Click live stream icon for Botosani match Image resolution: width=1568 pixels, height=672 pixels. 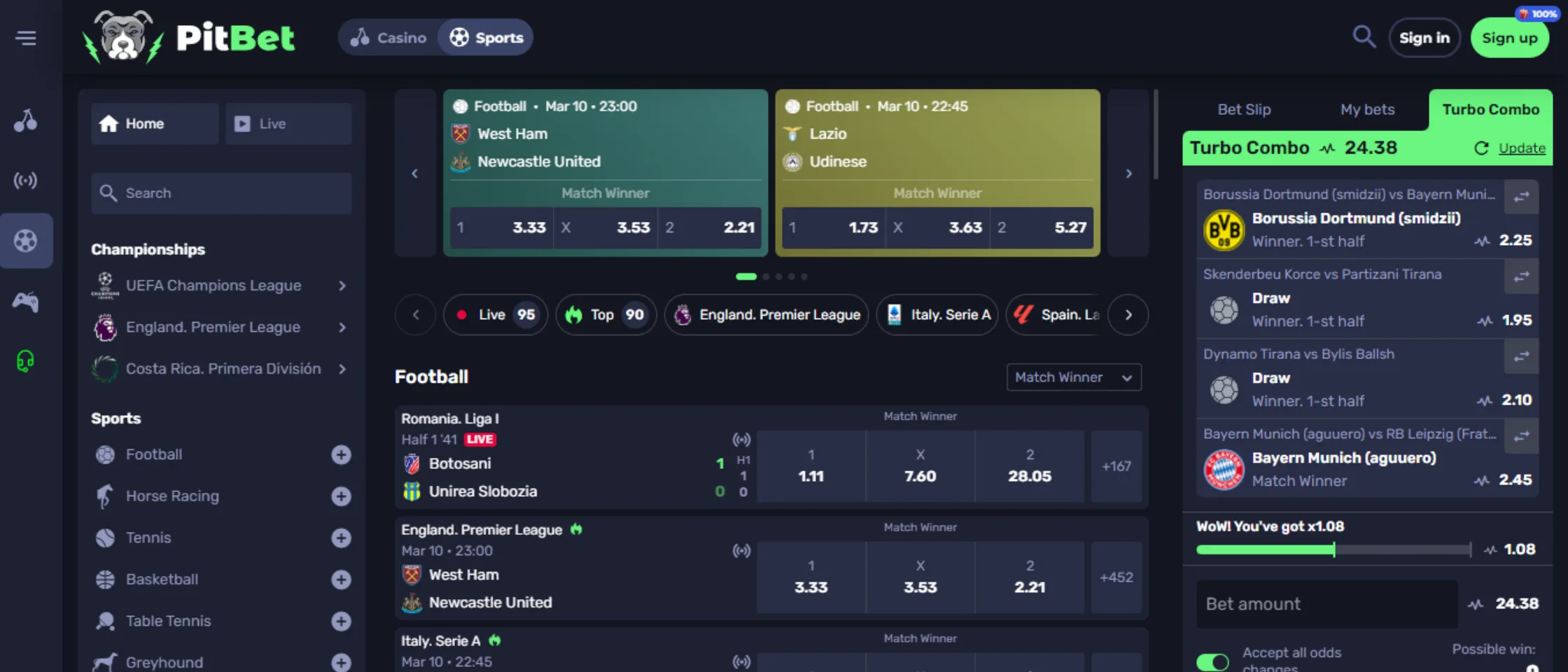tap(741, 440)
